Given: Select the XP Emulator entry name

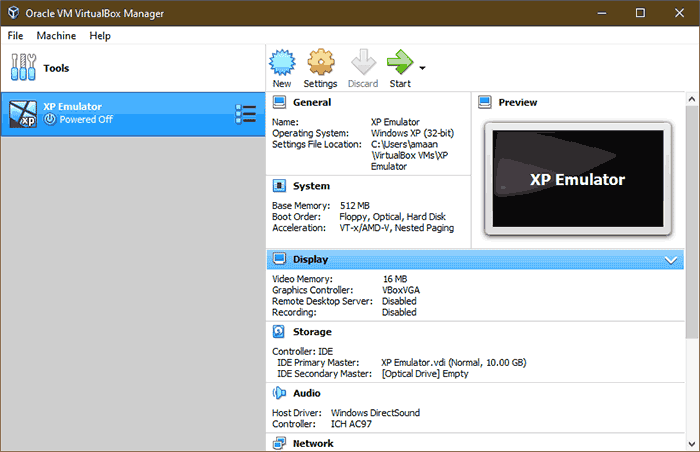Looking at the screenshot, I should [x=72, y=107].
